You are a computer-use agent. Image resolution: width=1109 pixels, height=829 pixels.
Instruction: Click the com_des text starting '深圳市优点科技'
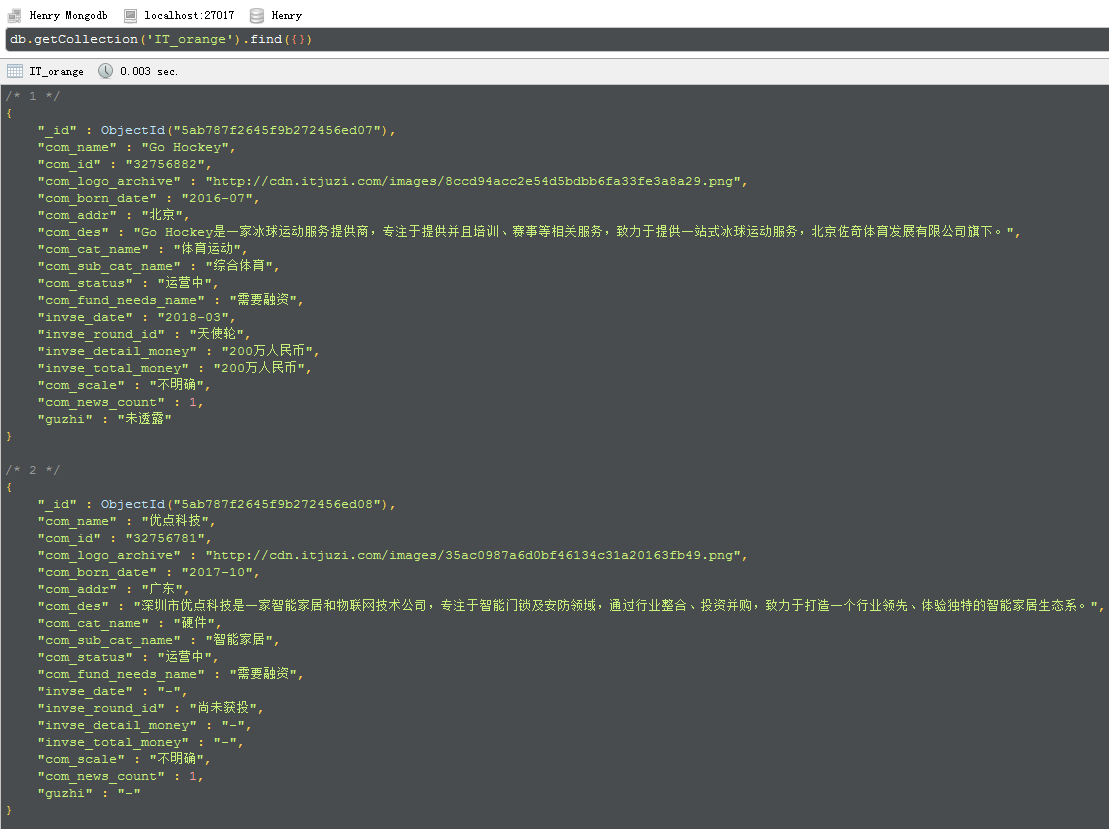pos(615,606)
